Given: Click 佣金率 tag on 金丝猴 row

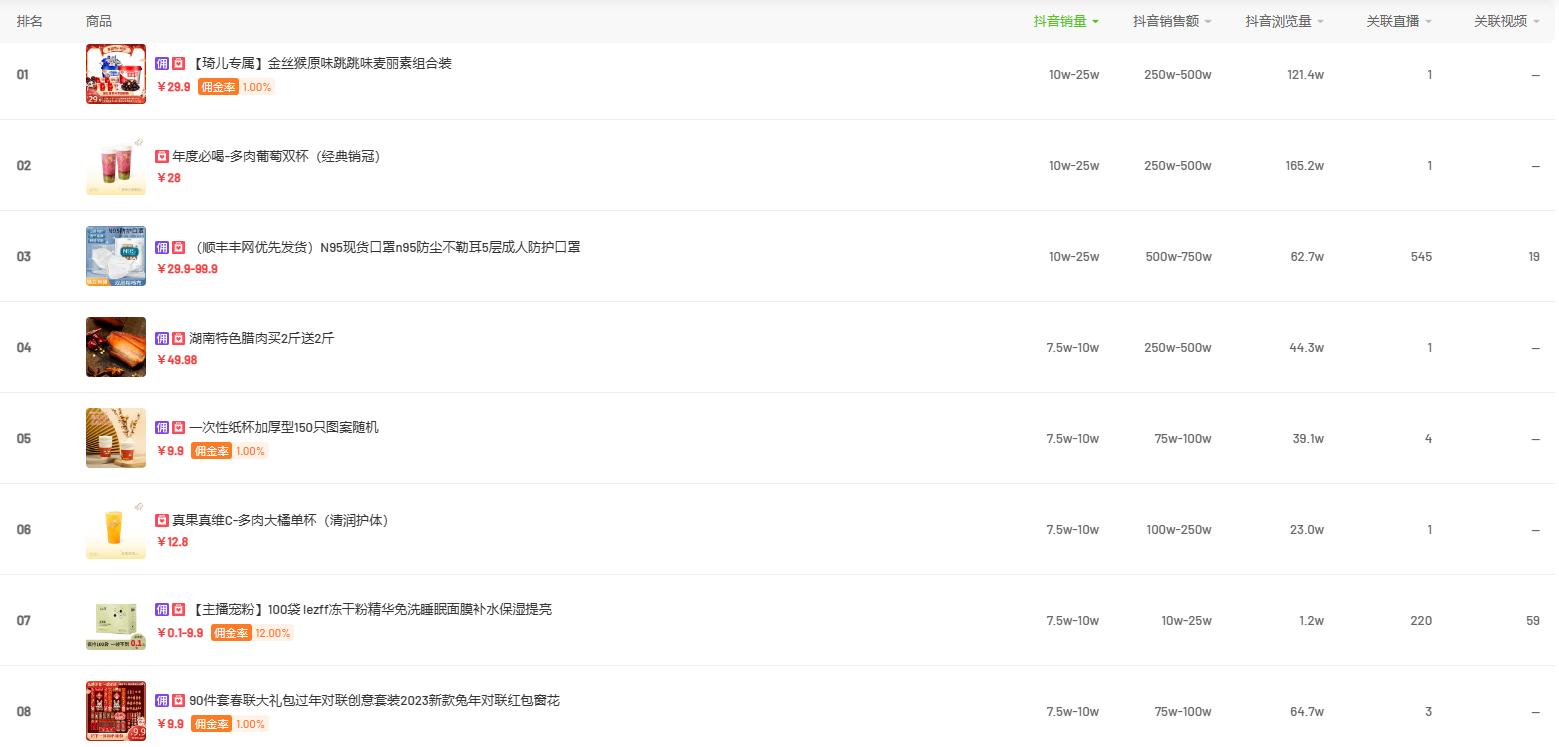Looking at the screenshot, I should (x=235, y=87).
